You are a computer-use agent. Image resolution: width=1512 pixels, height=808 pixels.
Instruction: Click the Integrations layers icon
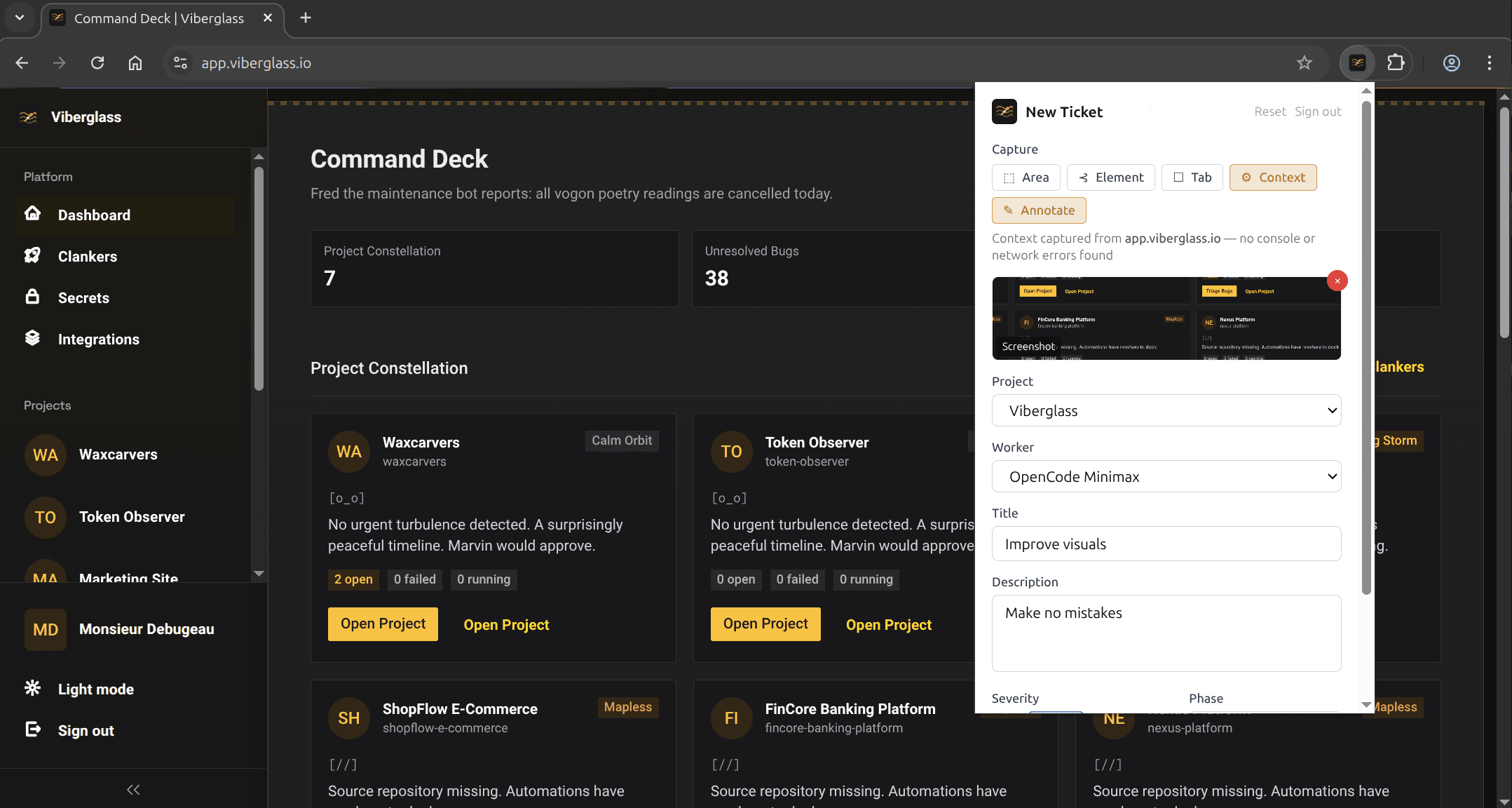32,338
